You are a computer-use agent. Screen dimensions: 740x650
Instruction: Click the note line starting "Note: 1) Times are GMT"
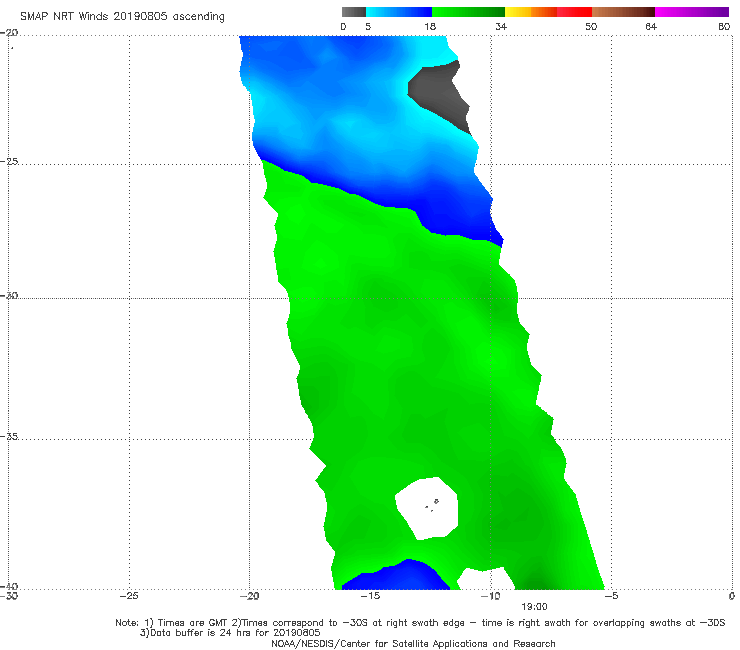(420, 623)
